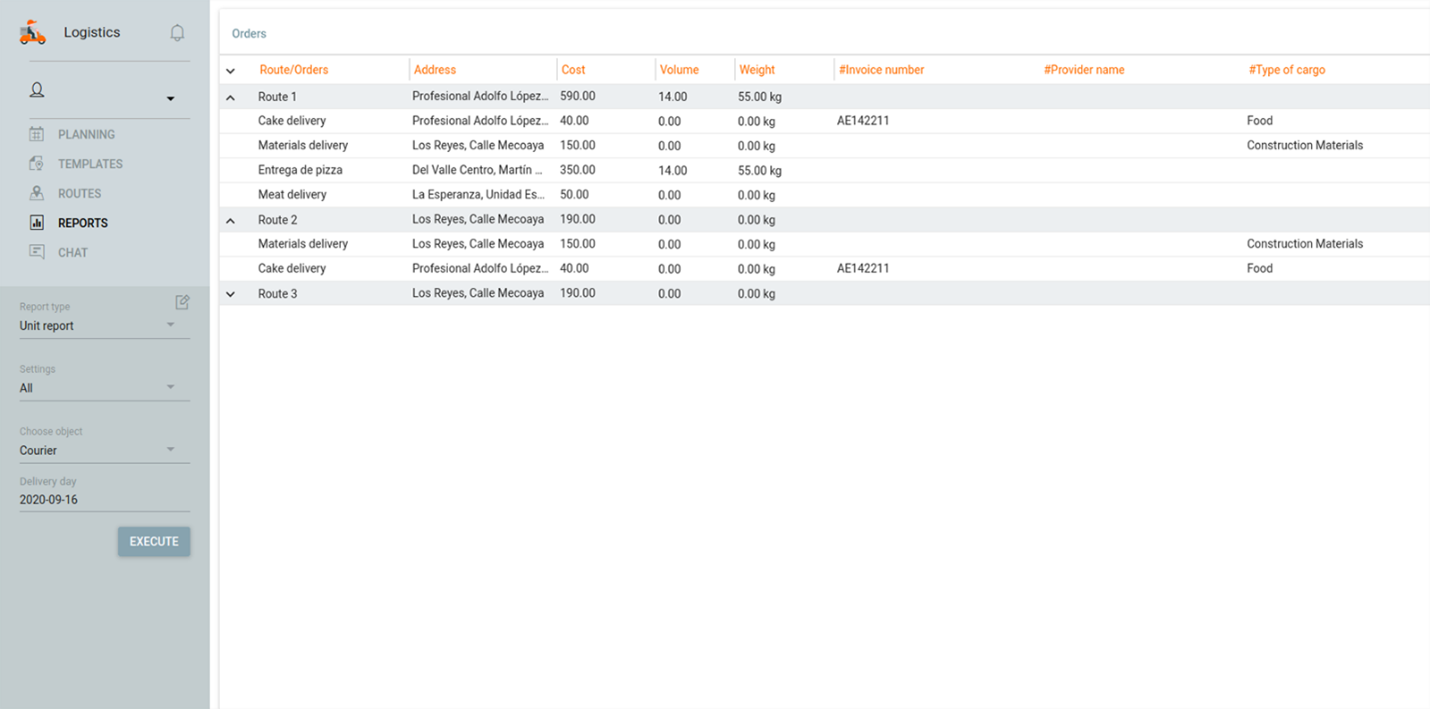
Task: Click the user profile icon
Action: (37, 90)
